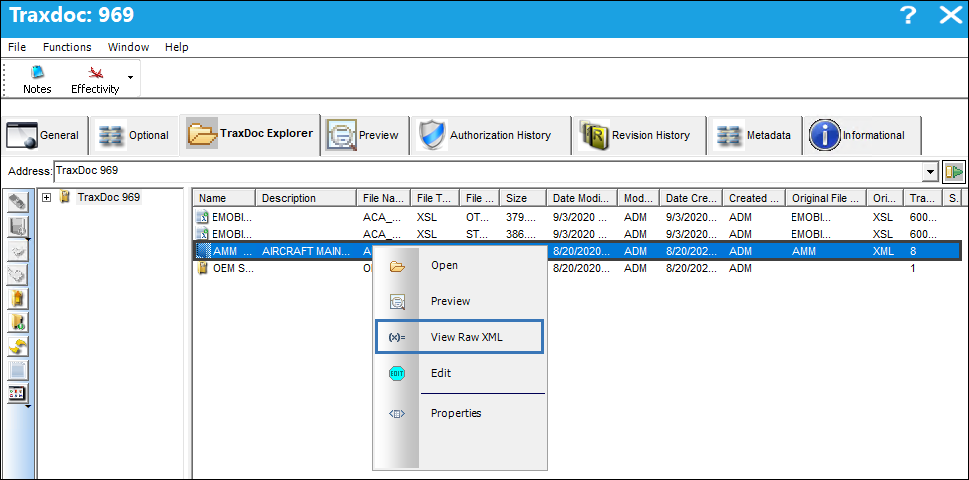
Task: Sort by the Name column header
Action: 224,198
